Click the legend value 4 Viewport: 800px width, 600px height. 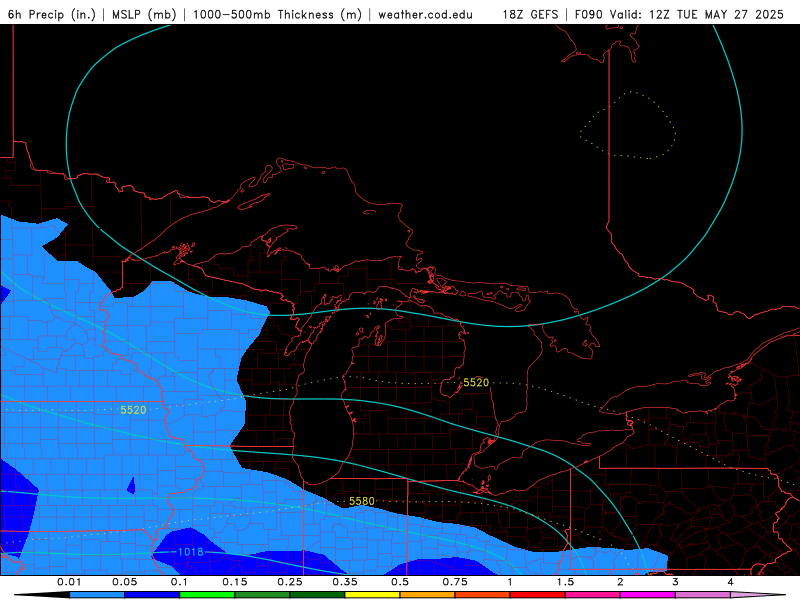pyautogui.click(x=731, y=582)
